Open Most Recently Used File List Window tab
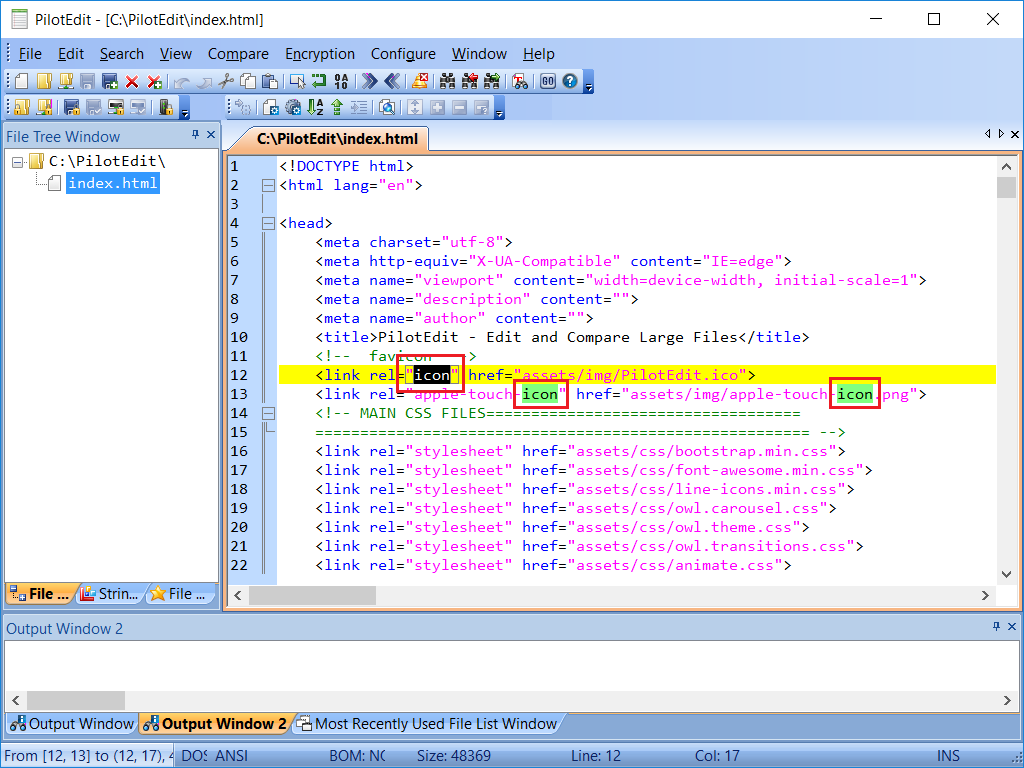The image size is (1024, 768). [427, 724]
